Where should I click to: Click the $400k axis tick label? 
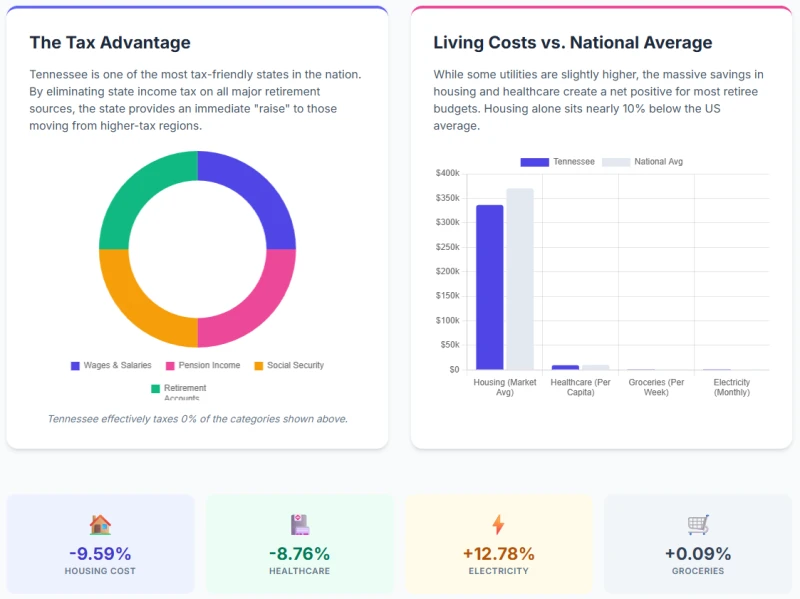[x=447, y=173]
